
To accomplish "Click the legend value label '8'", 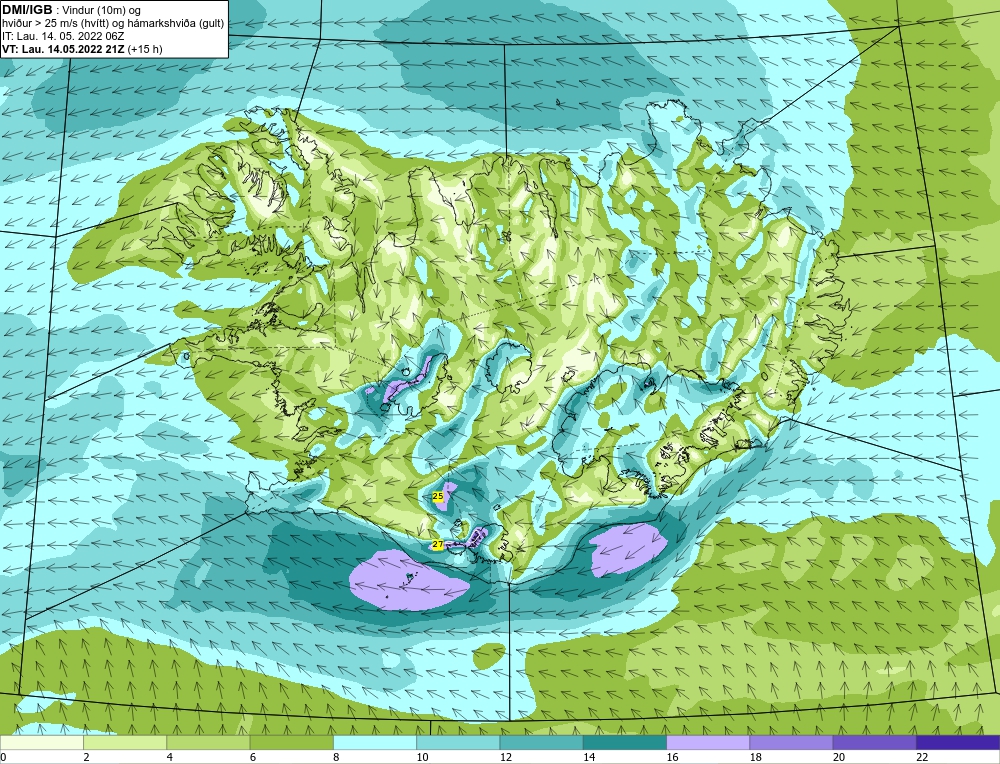I will pos(336,757).
